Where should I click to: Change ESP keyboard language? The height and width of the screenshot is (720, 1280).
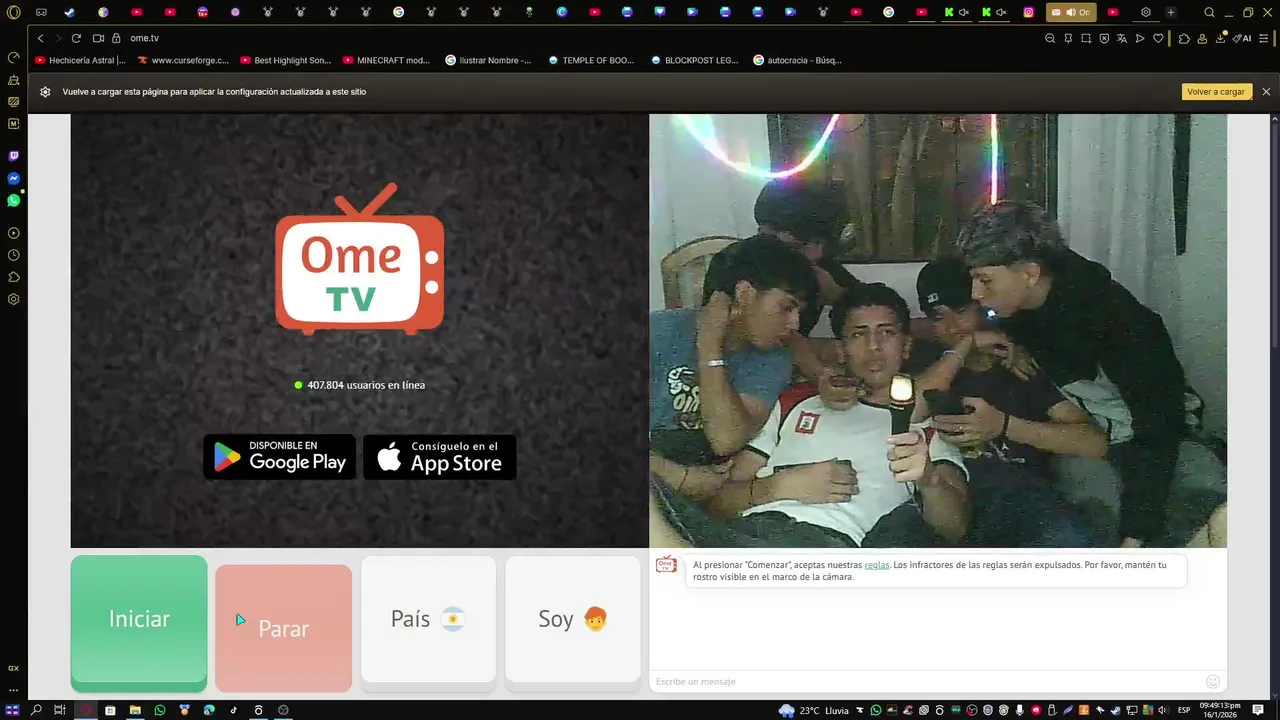[1184, 710]
